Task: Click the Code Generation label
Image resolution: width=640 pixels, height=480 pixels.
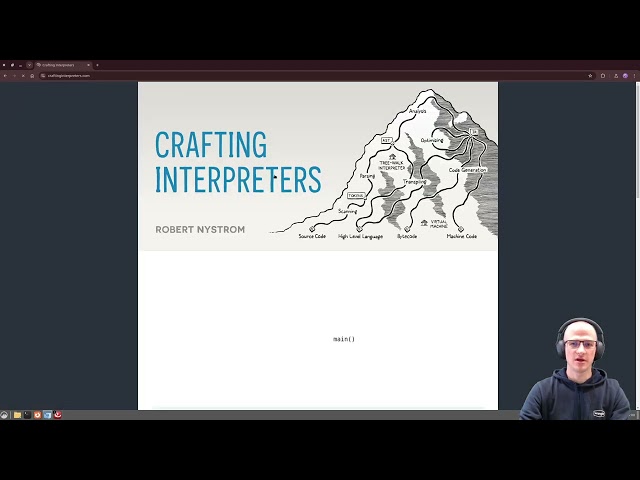Action: pos(467,170)
